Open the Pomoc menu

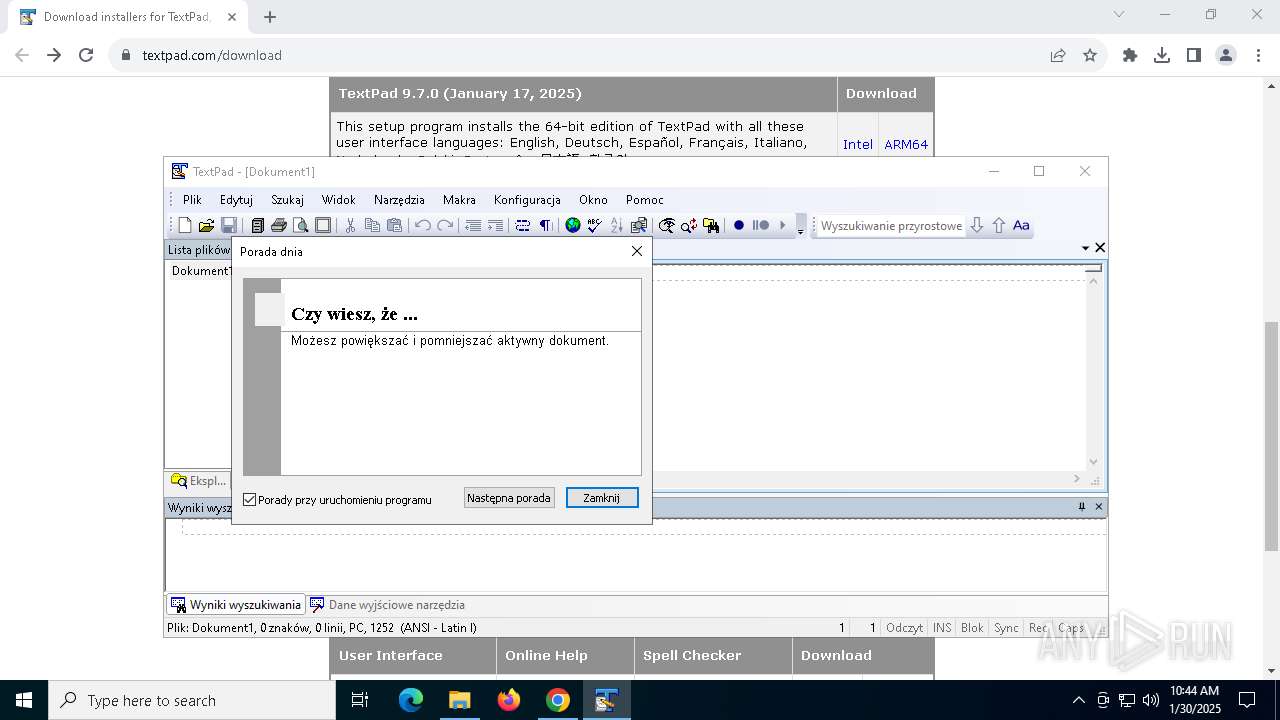click(x=645, y=199)
